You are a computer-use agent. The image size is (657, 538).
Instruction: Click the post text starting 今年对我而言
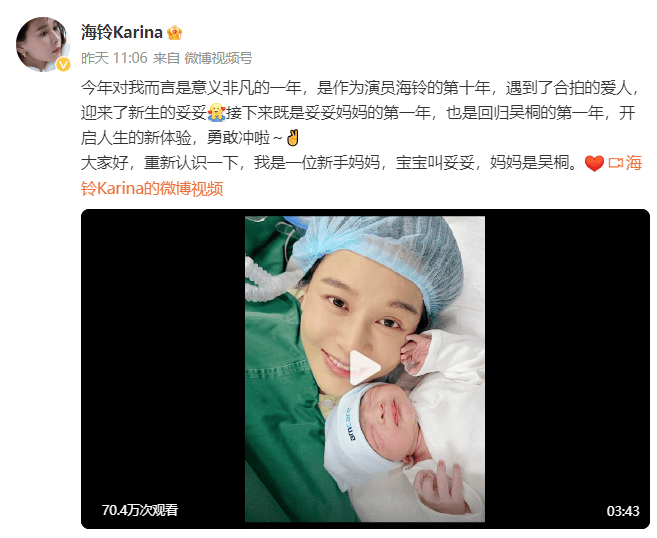click(361, 113)
